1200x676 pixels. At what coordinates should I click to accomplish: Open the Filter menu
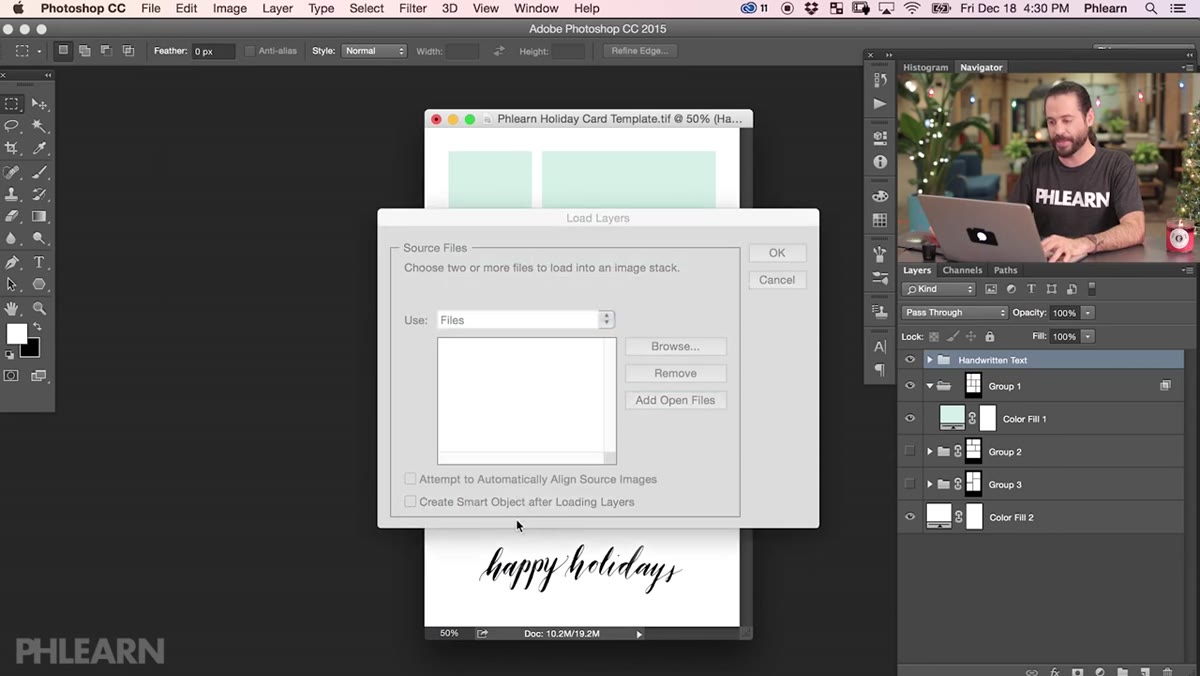pos(413,8)
